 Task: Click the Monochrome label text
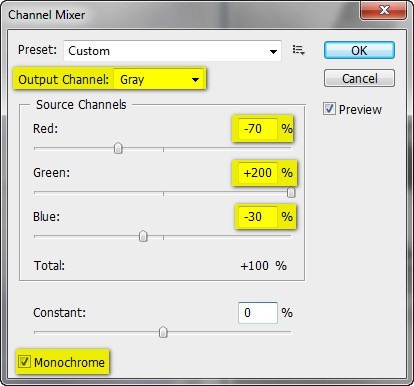point(69,362)
